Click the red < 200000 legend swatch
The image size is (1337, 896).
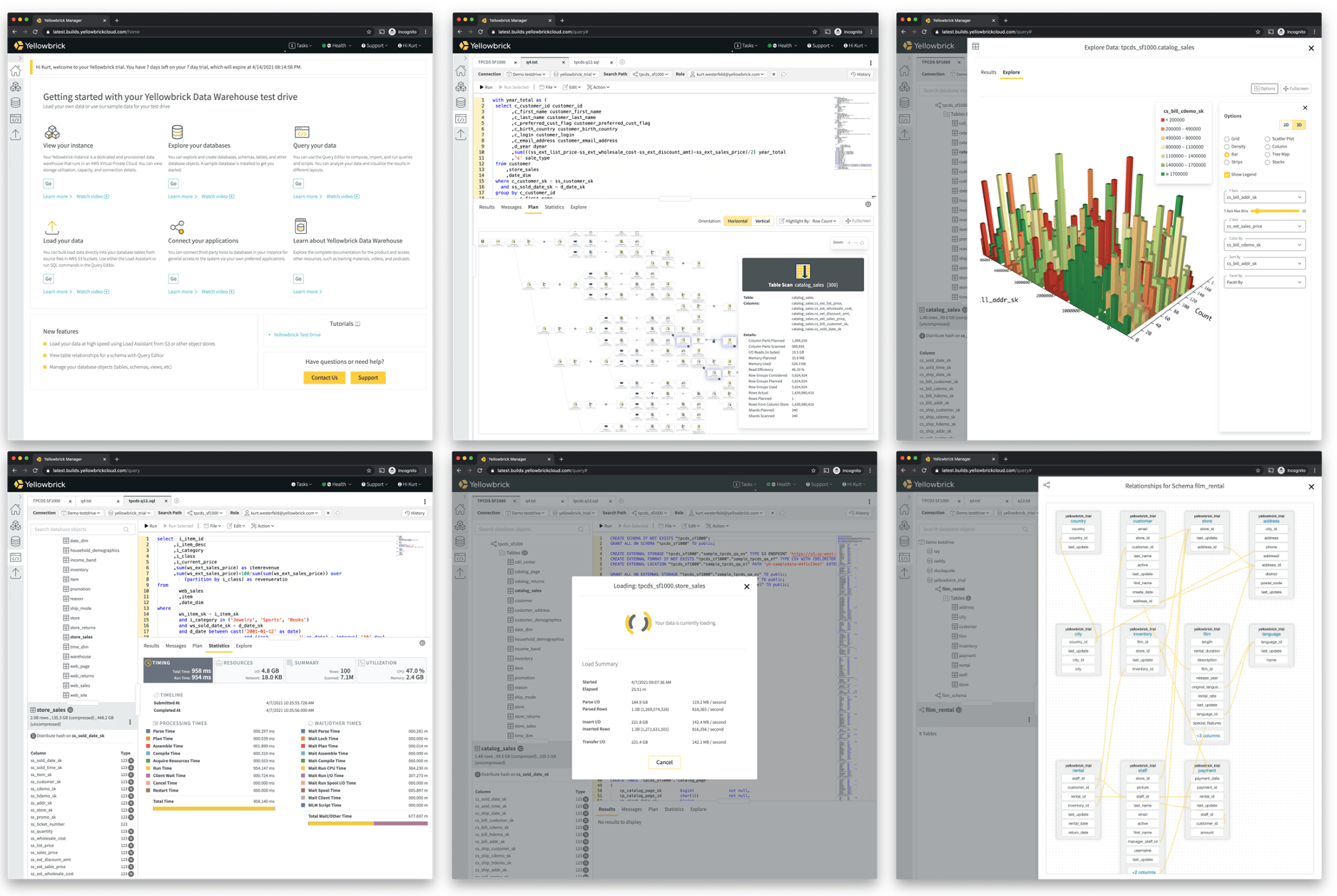coord(1164,120)
